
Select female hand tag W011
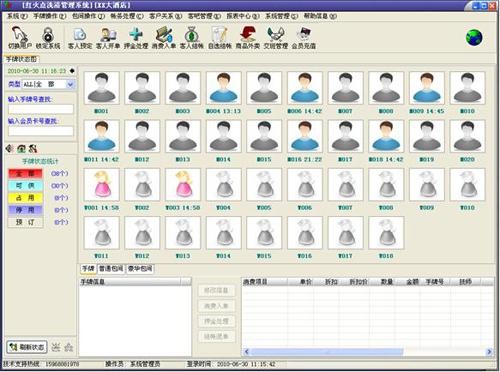(x=102, y=233)
